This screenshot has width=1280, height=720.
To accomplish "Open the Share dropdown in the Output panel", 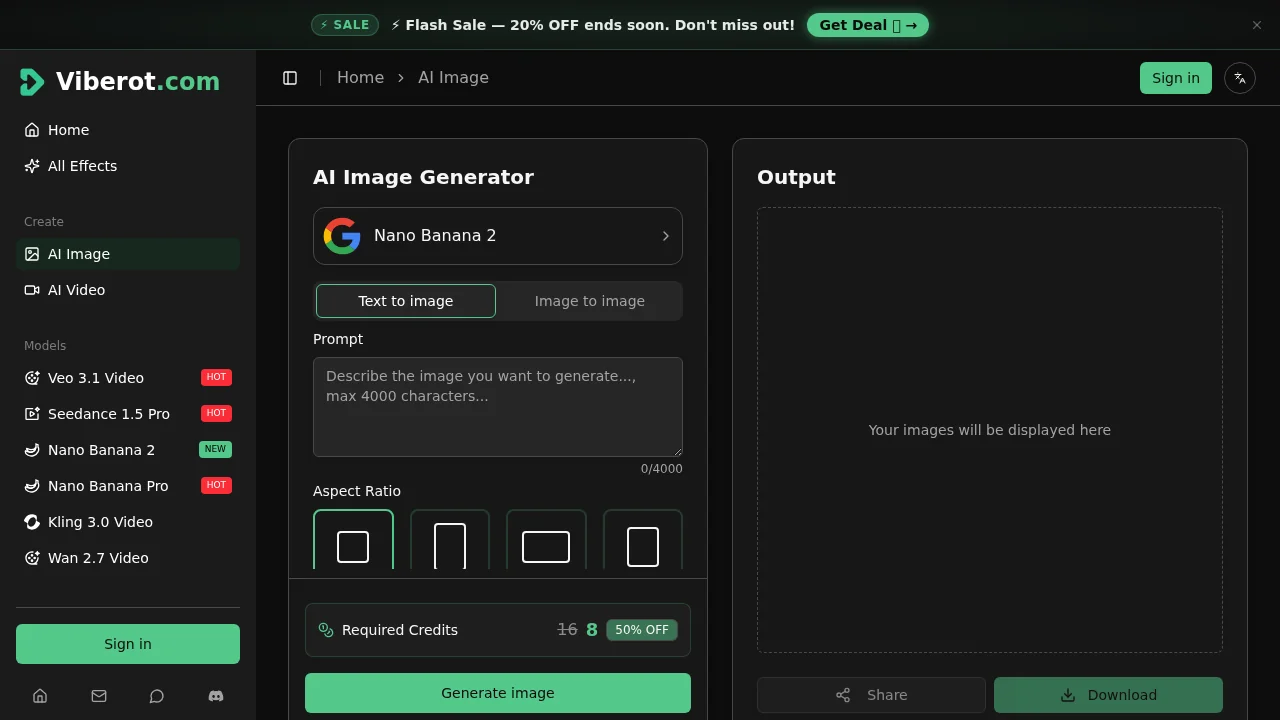I will [x=870, y=694].
